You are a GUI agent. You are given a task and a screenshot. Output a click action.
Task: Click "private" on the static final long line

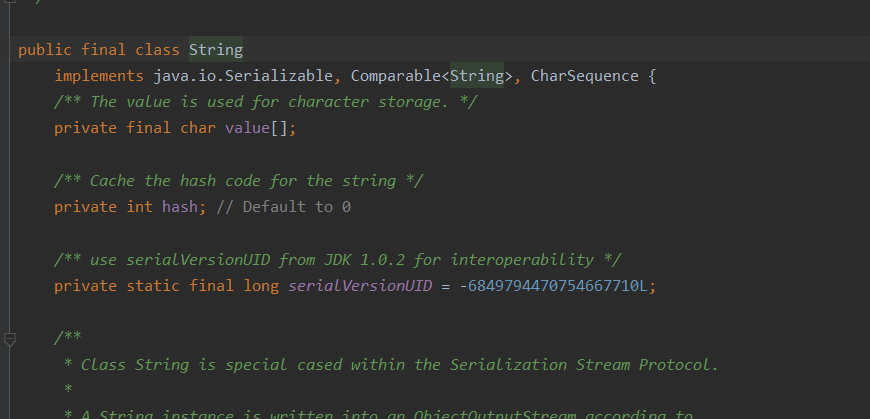click(x=85, y=286)
